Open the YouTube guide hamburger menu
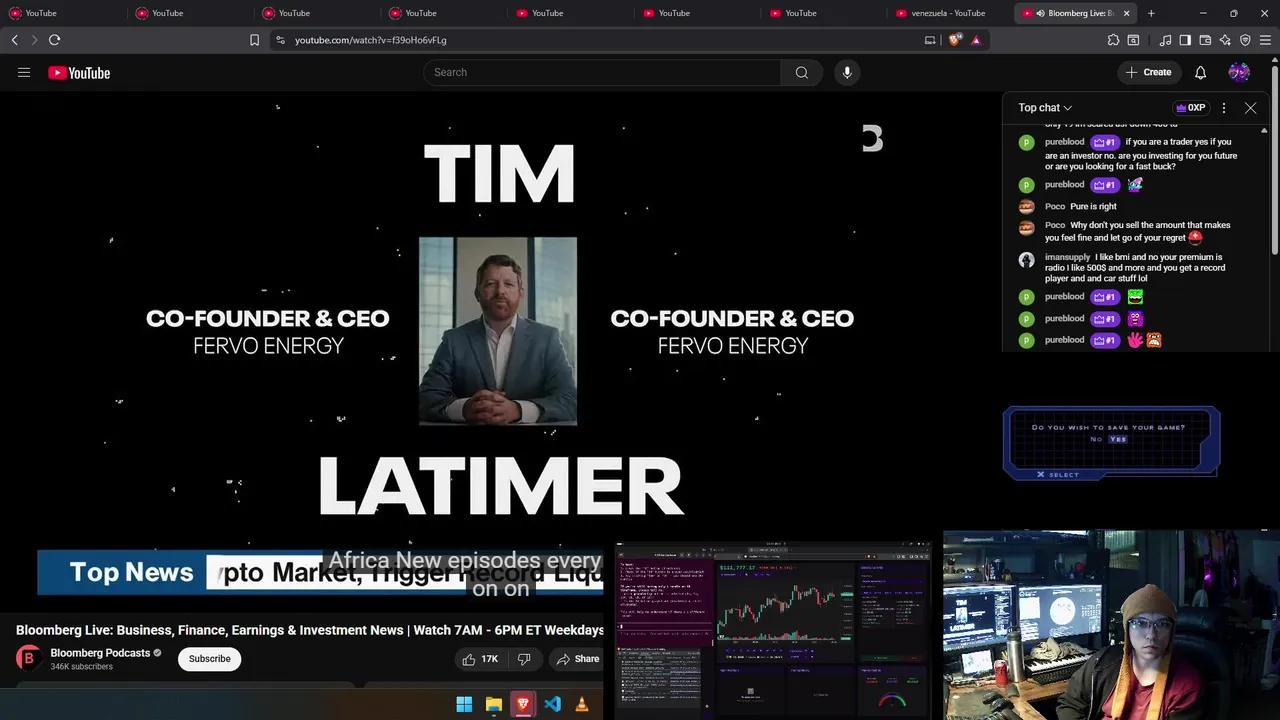Image resolution: width=1280 pixels, height=720 pixels. (24, 72)
